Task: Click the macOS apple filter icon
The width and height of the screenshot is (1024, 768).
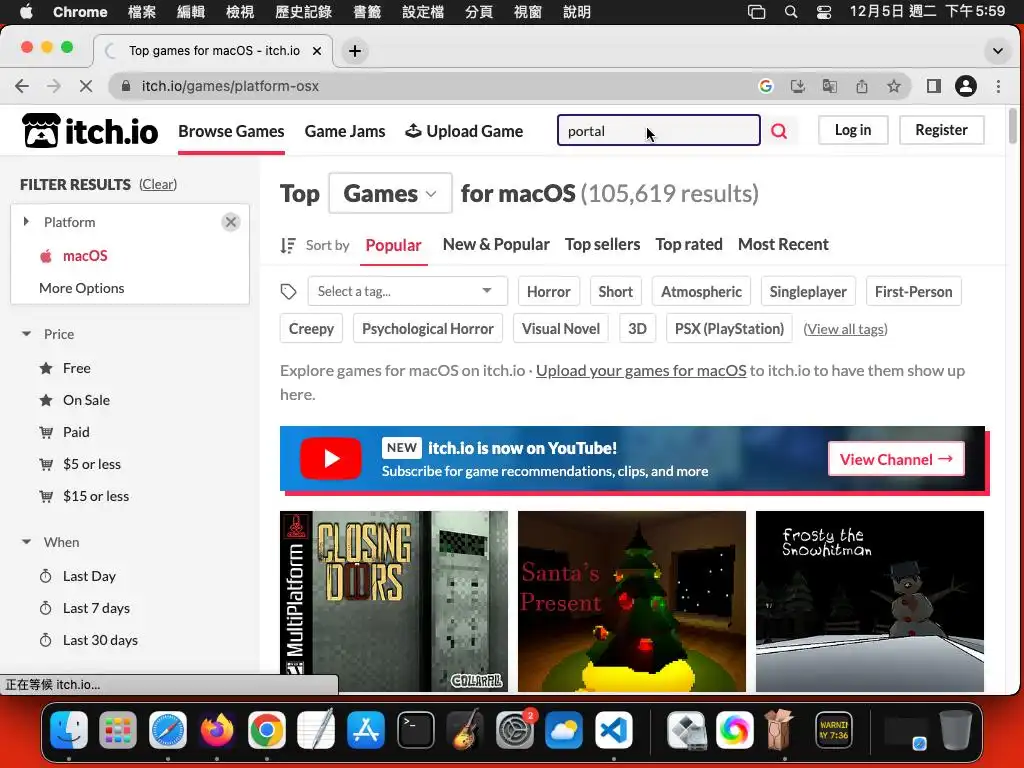Action: tap(46, 255)
